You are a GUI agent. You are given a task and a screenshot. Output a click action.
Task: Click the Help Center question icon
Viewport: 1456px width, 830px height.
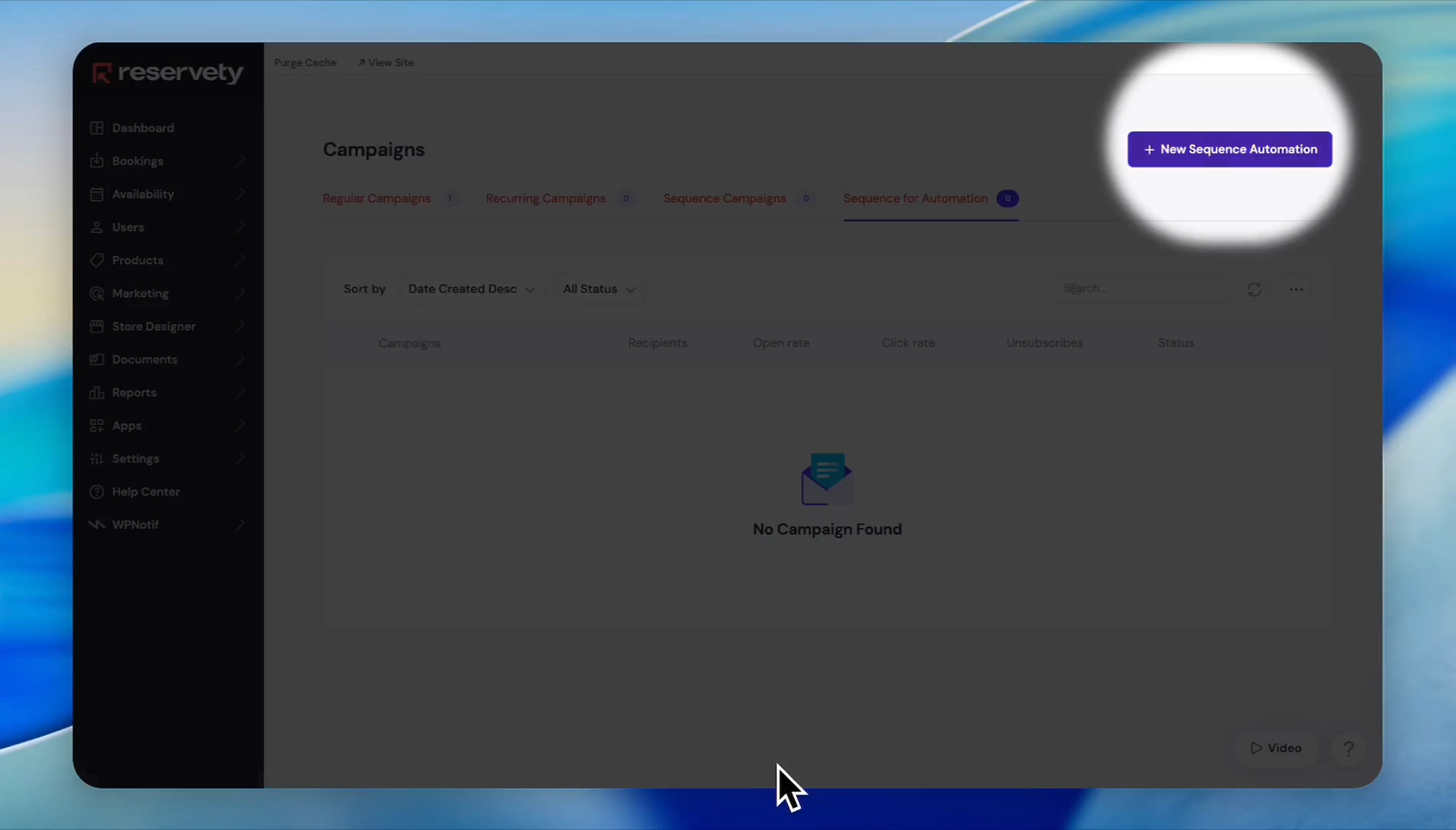click(96, 491)
